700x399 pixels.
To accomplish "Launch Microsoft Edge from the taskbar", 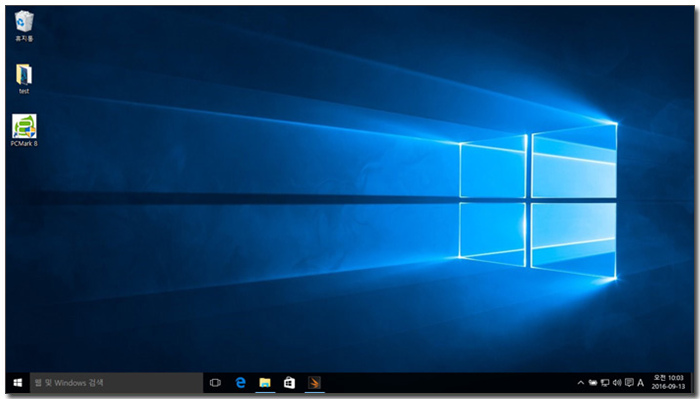I will tap(241, 383).
